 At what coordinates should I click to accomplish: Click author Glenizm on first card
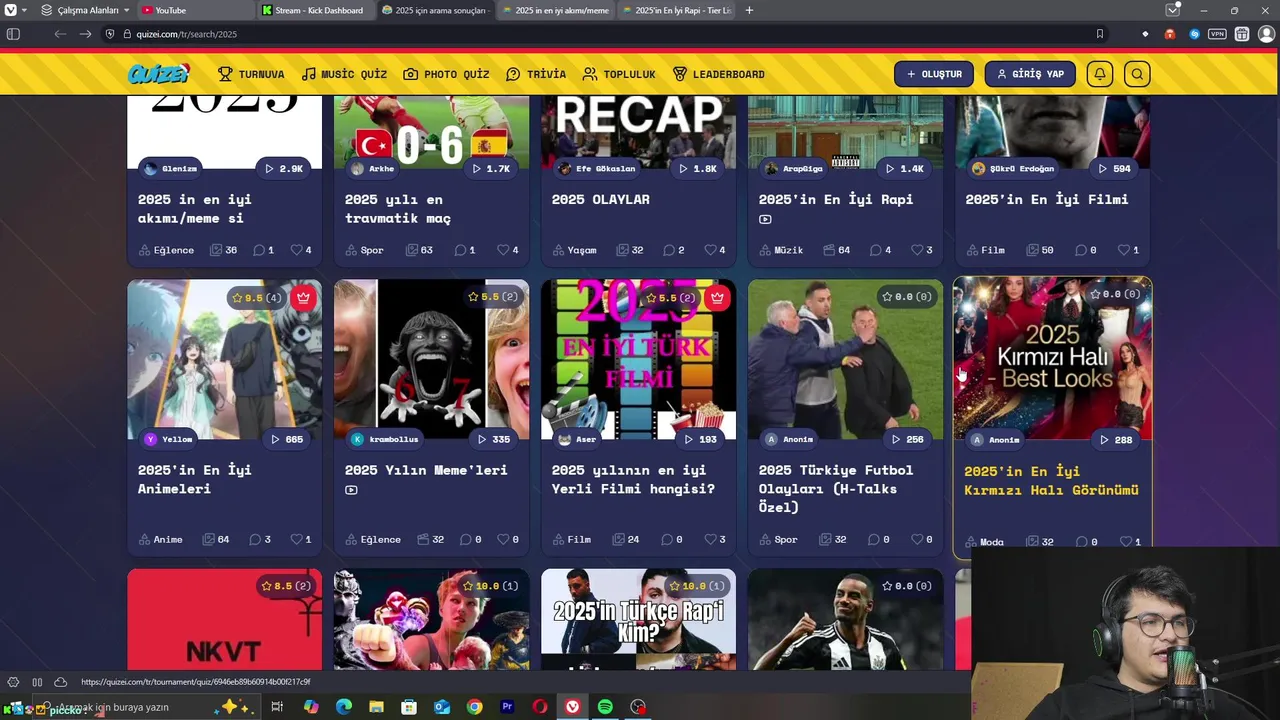click(x=170, y=169)
